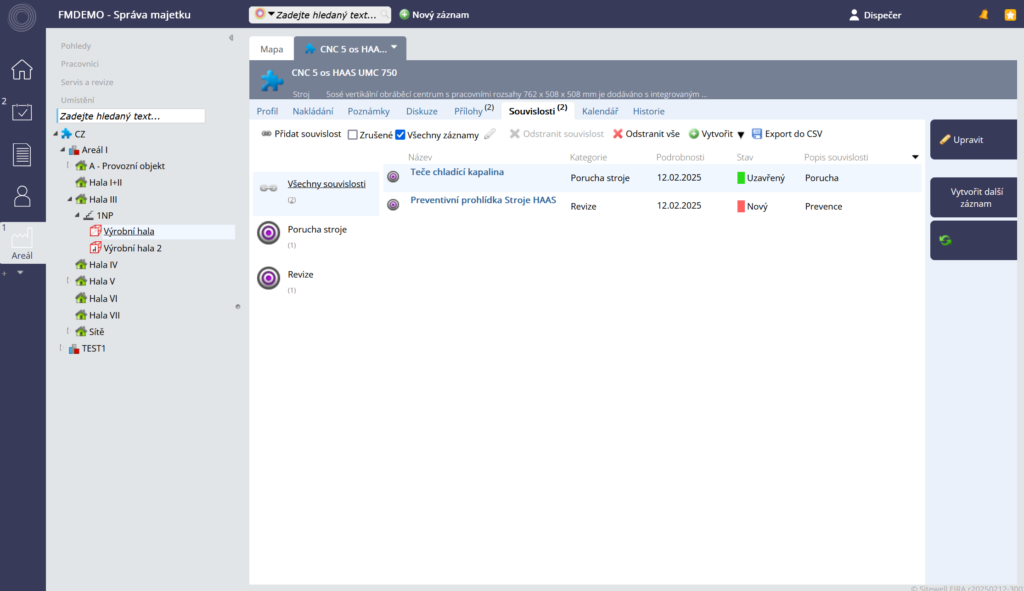The width and height of the screenshot is (1024, 591).
Task: Open the Diskuze tab
Action: pyautogui.click(x=422, y=111)
